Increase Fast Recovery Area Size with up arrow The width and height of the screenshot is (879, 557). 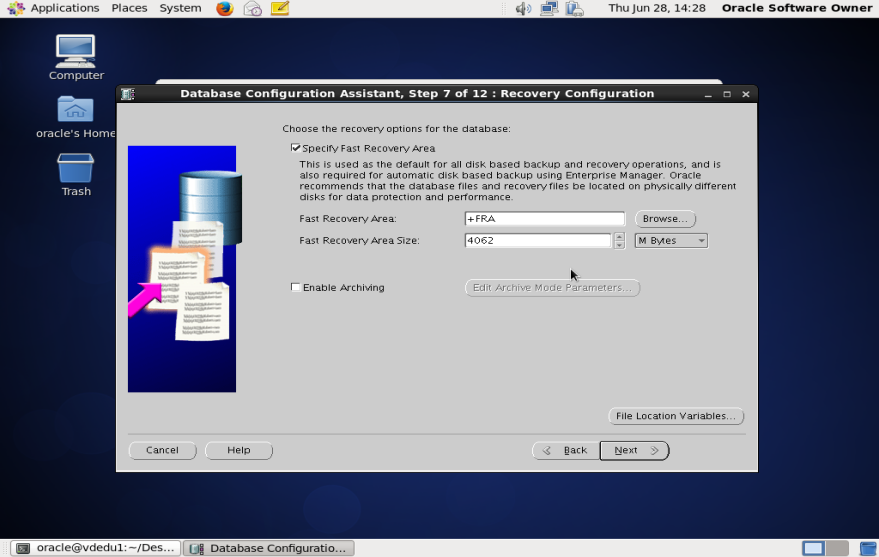tap(619, 236)
